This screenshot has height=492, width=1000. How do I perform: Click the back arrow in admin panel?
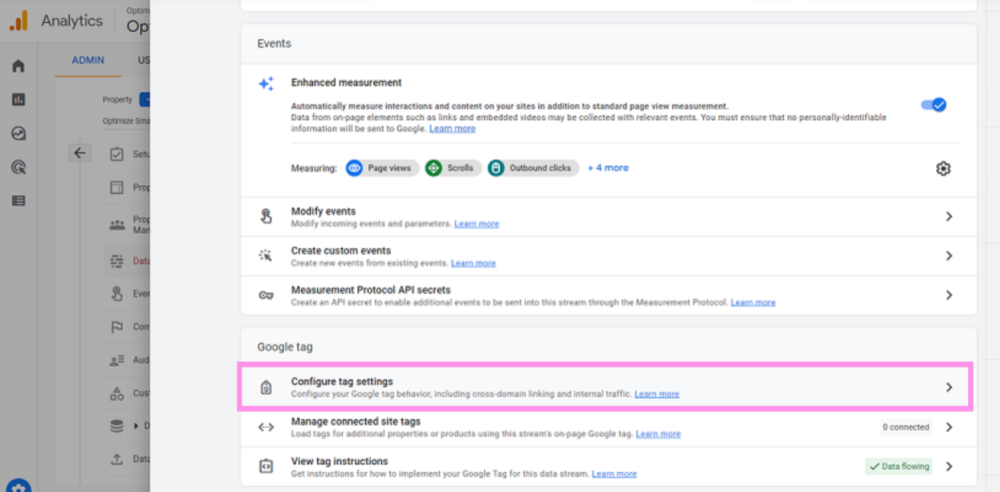(x=81, y=153)
